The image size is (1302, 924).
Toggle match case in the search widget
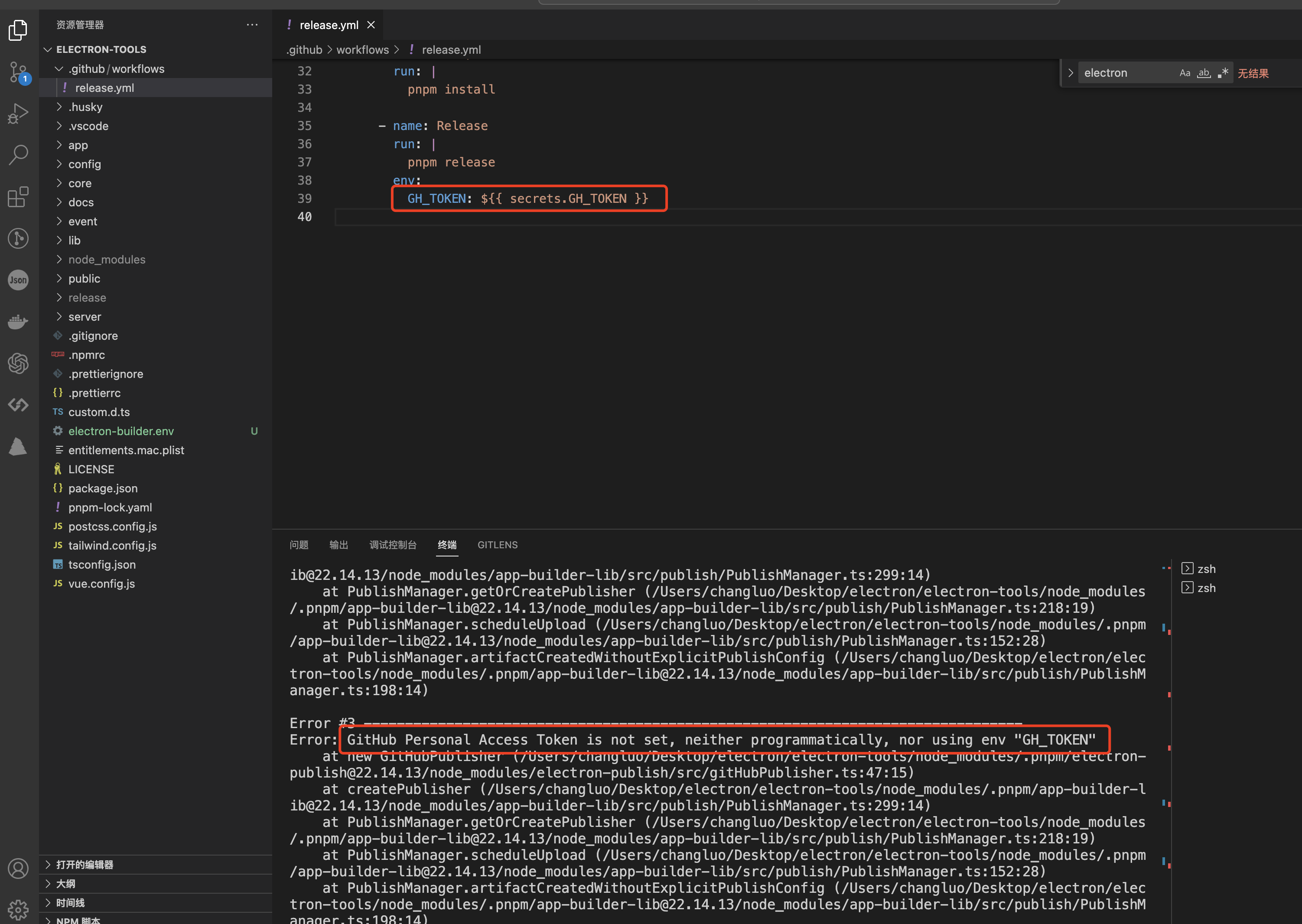pyautogui.click(x=1185, y=73)
